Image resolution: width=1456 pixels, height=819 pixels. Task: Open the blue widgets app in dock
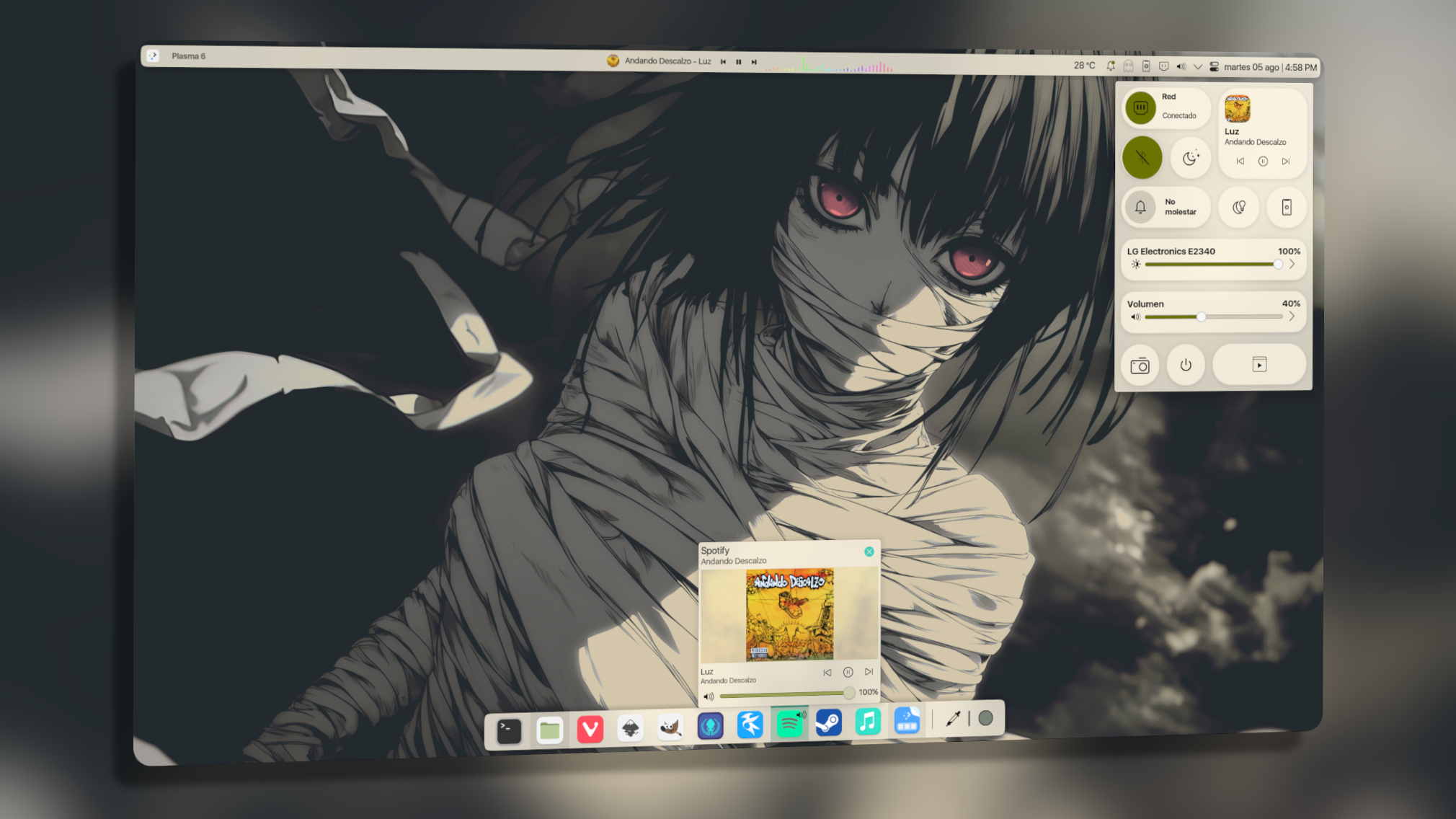(907, 720)
